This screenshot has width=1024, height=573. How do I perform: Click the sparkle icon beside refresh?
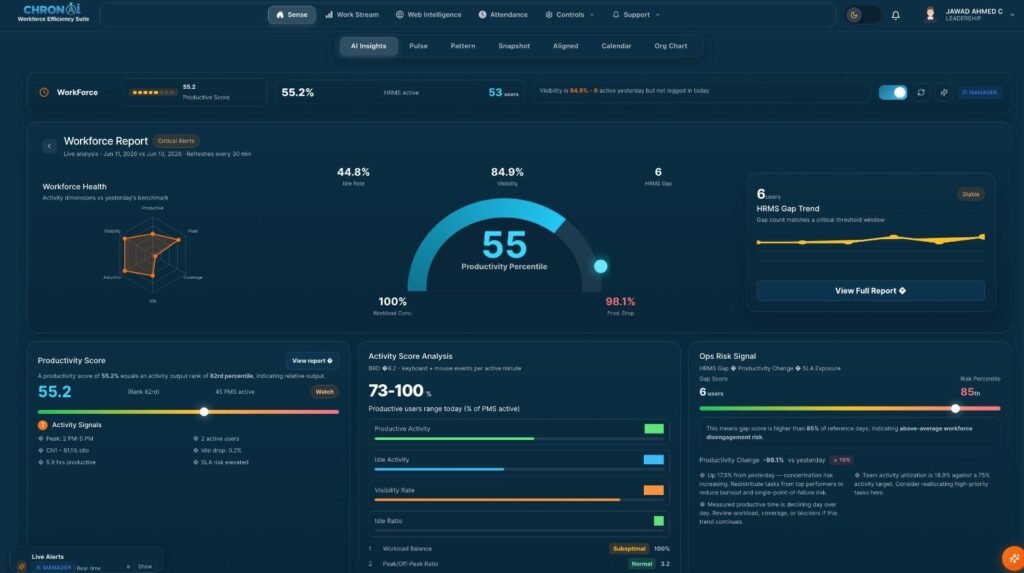click(x=944, y=93)
